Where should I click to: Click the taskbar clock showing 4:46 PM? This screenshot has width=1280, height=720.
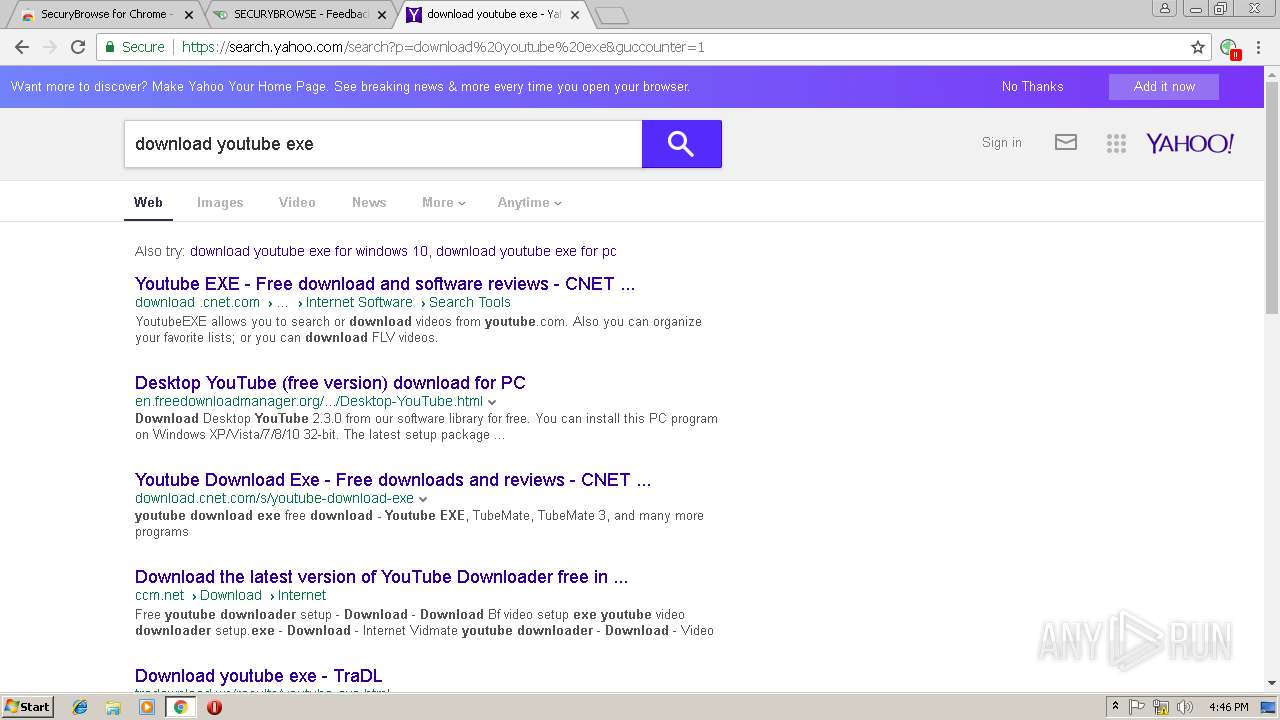click(1228, 707)
